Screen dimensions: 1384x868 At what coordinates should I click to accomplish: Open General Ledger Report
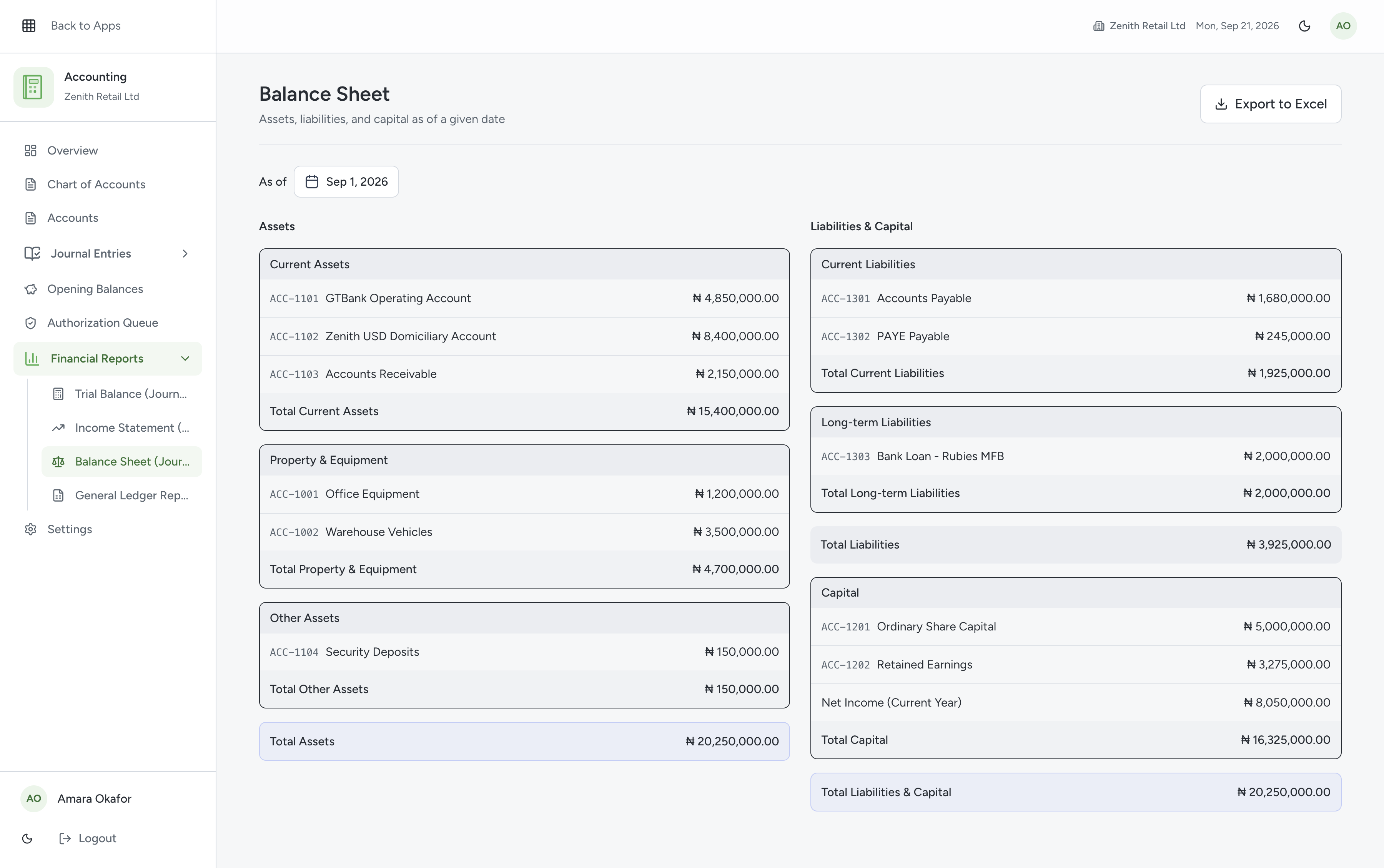[122, 496]
